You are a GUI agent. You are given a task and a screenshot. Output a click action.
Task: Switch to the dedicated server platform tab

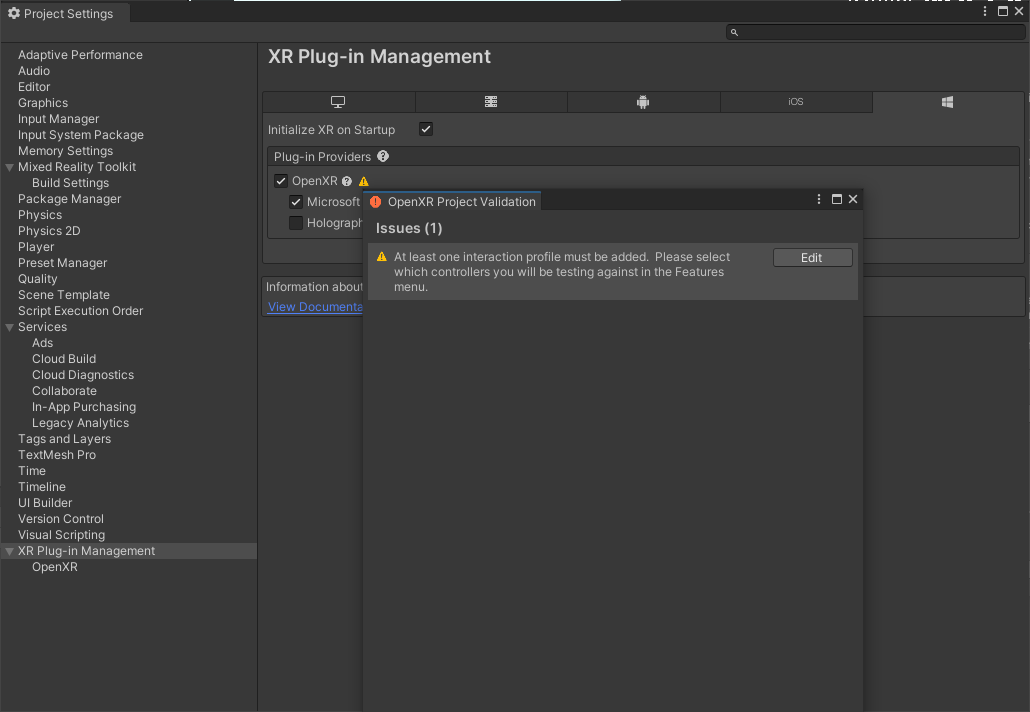coord(491,102)
